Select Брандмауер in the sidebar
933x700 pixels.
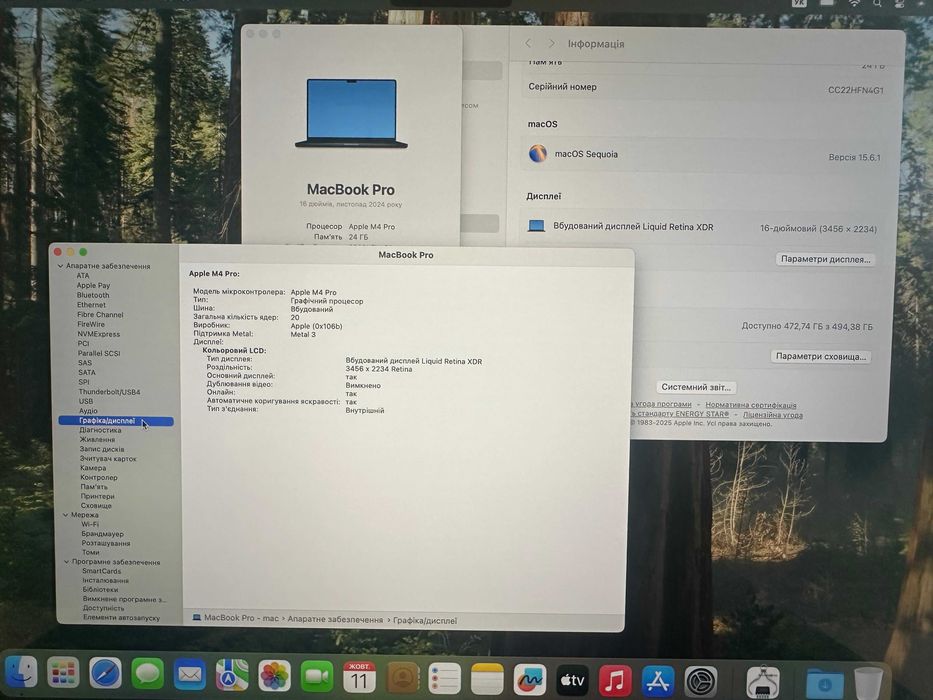102,534
